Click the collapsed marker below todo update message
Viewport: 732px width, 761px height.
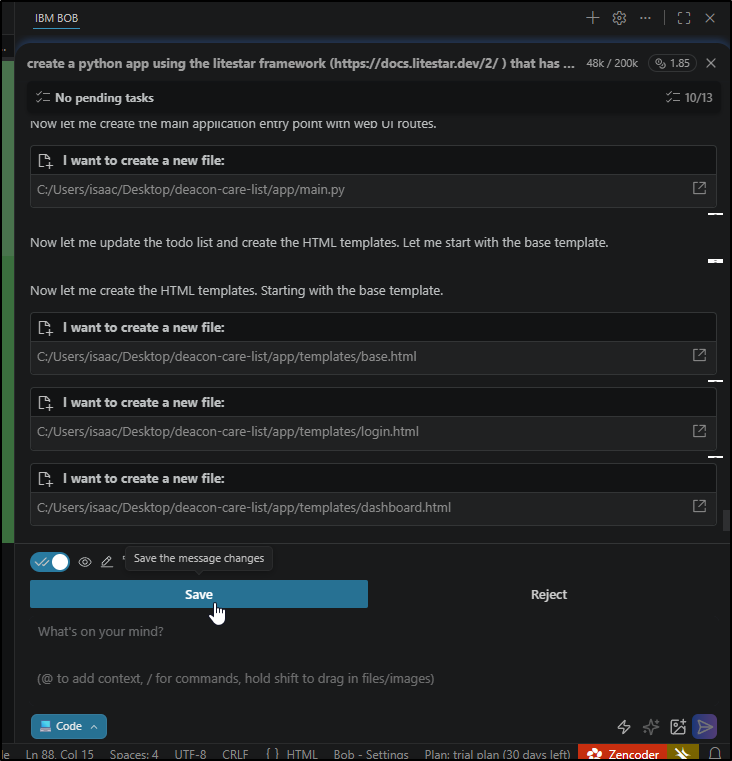[715, 261]
